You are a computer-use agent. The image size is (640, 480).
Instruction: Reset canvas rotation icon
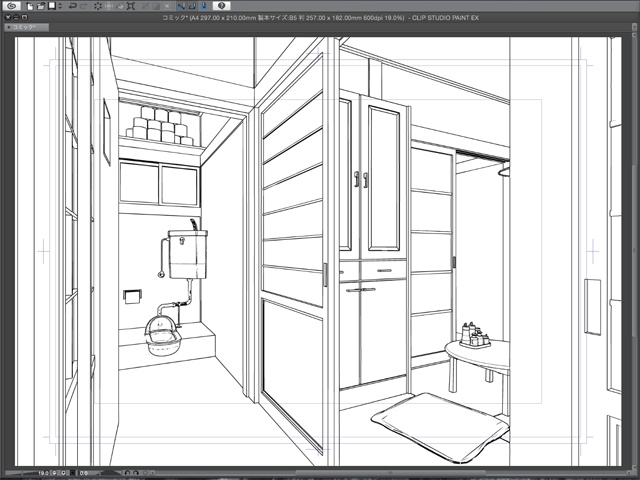click(145, 473)
